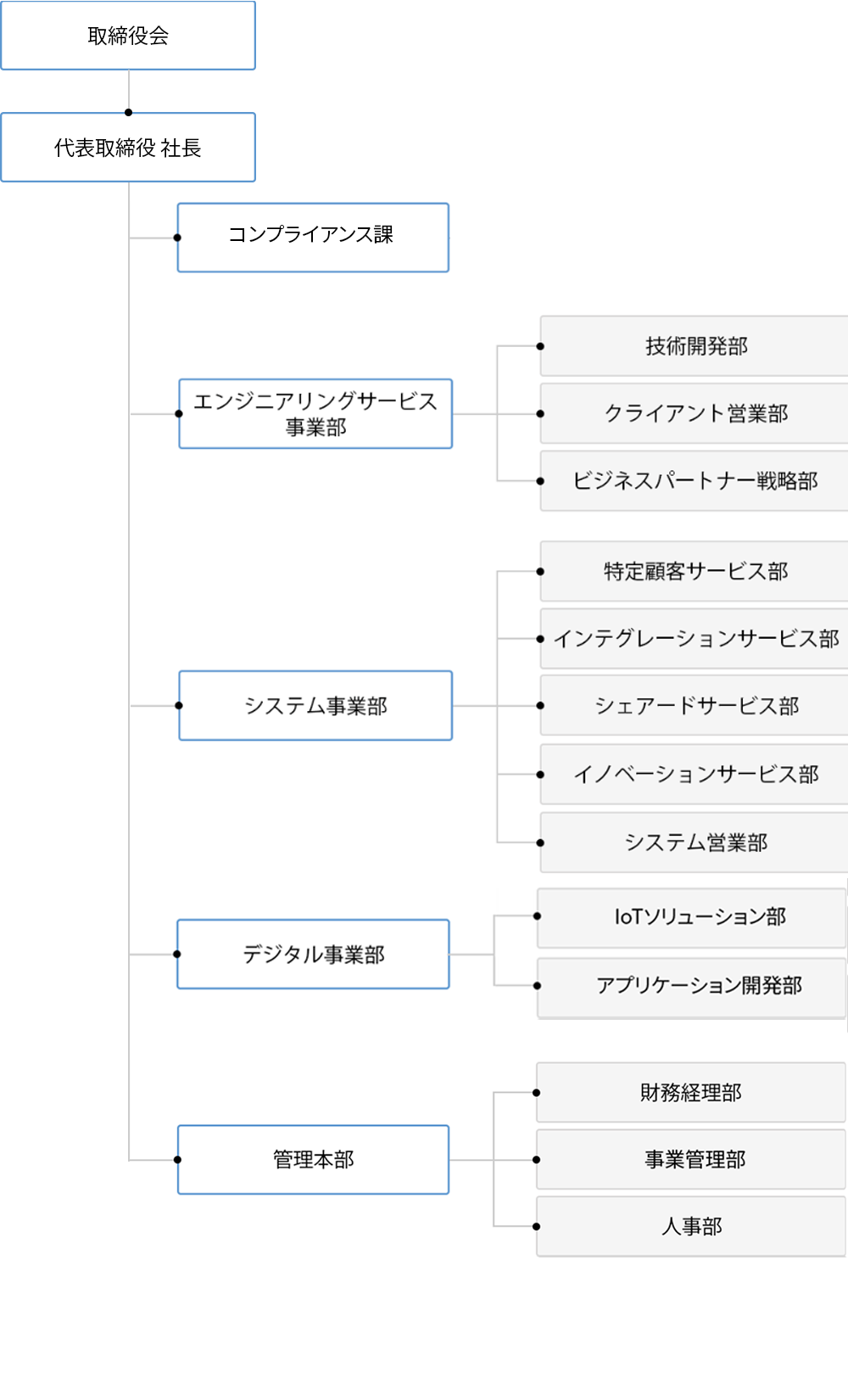Open the シェアードサービス部 box
This screenshot has height=1400, width=848.
[x=695, y=706]
